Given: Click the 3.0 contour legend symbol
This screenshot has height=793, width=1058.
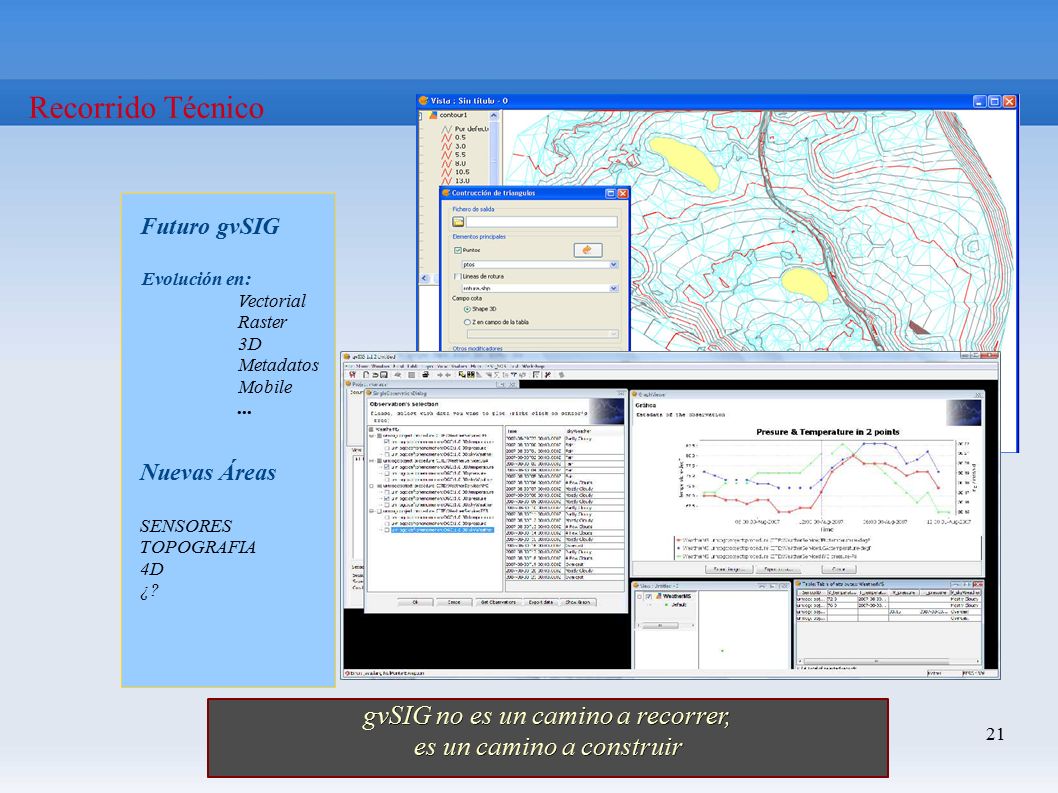Looking at the screenshot, I should [447, 146].
